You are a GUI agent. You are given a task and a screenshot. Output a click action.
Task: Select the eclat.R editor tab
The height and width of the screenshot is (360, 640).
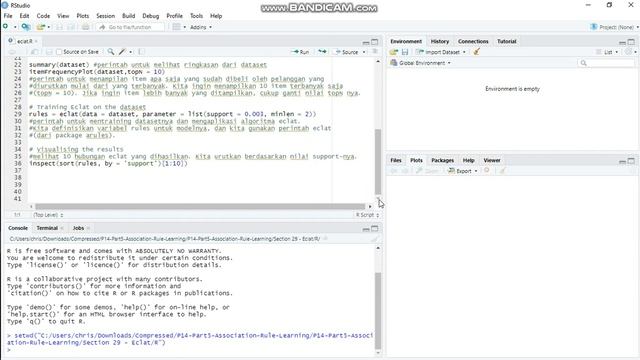(x=23, y=41)
